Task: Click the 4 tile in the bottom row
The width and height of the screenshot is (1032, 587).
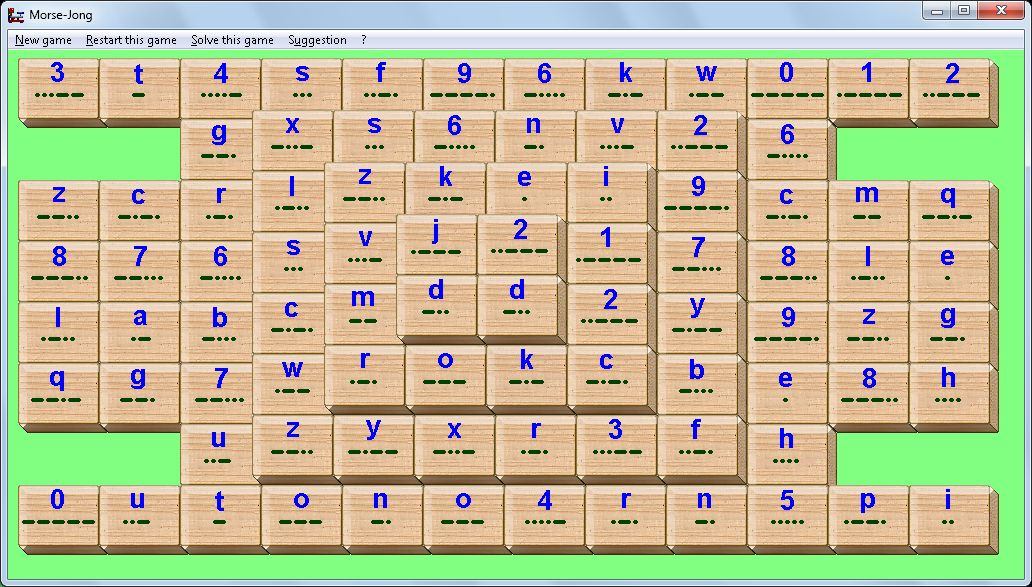Action: click(x=544, y=515)
